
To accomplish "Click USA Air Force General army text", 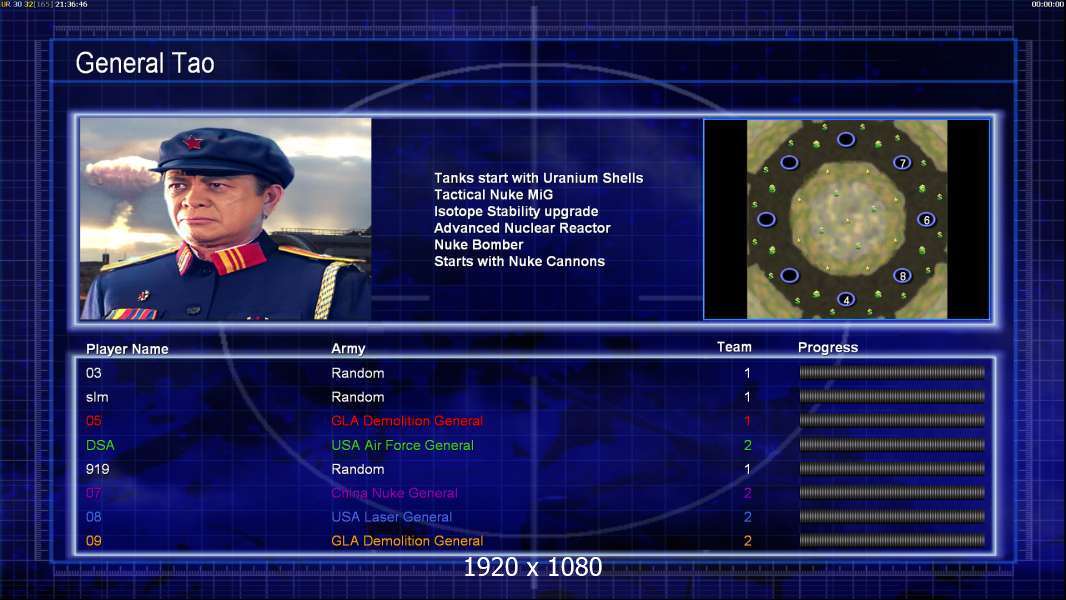I will click(402, 445).
